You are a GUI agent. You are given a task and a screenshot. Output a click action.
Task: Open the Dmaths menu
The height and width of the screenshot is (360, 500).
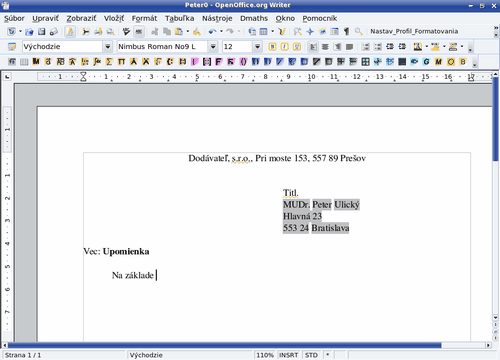coord(254,18)
